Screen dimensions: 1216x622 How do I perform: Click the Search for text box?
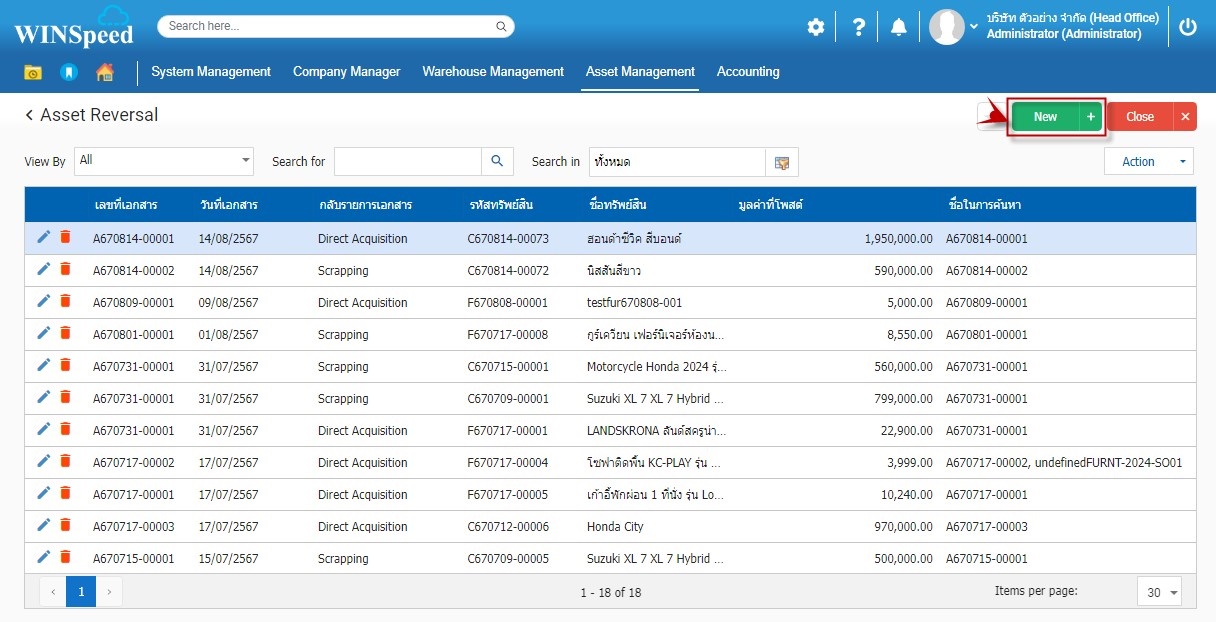click(408, 162)
